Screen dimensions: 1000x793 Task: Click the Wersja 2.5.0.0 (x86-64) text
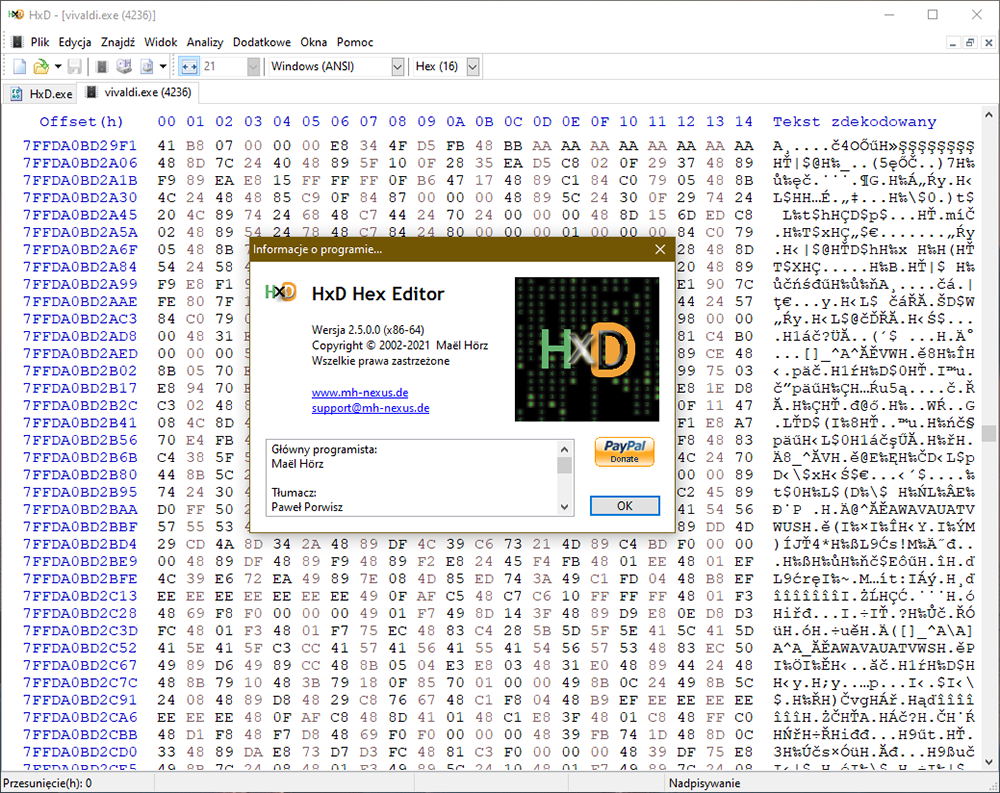point(368,330)
